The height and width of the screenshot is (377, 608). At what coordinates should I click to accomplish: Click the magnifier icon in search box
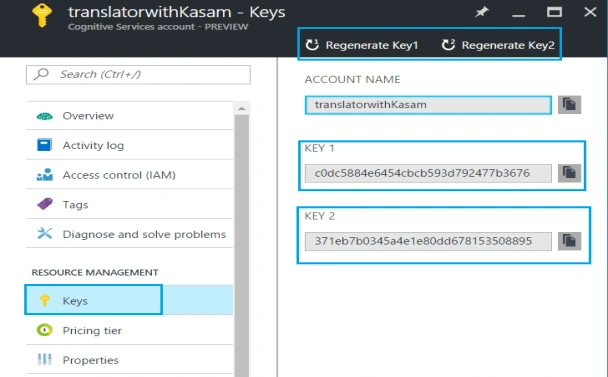point(41,74)
